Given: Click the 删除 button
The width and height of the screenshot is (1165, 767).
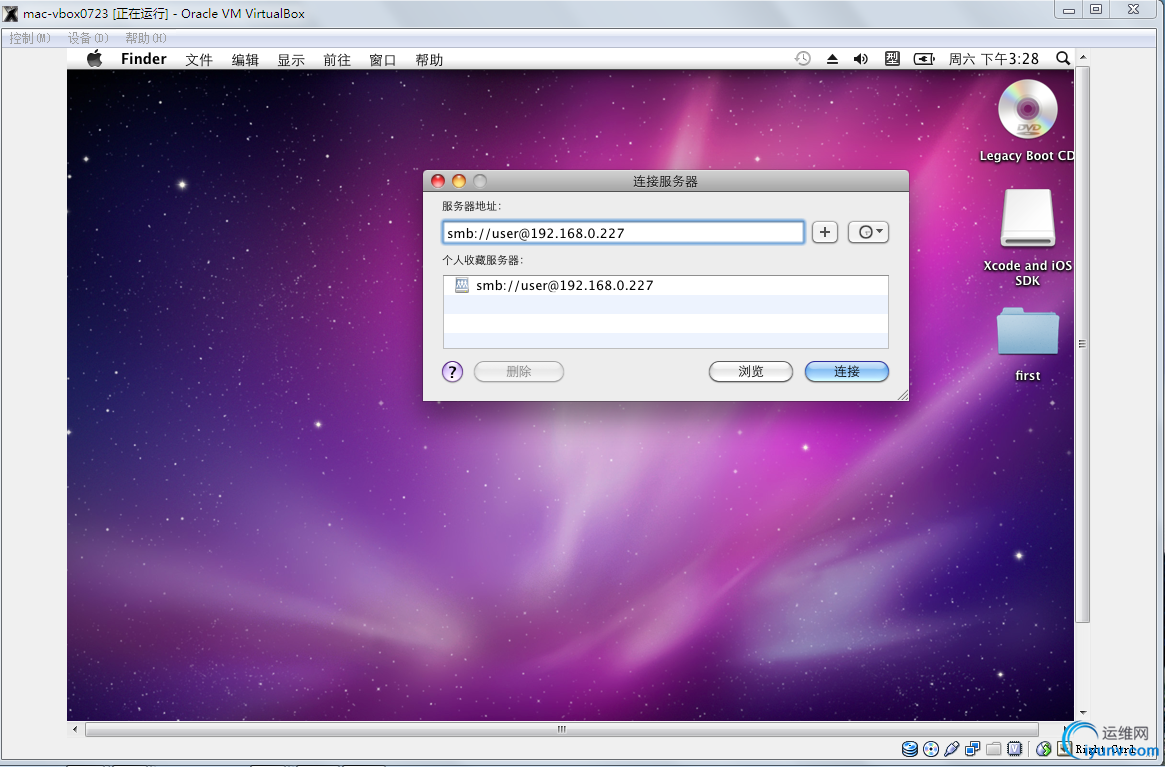Looking at the screenshot, I should [x=519, y=372].
